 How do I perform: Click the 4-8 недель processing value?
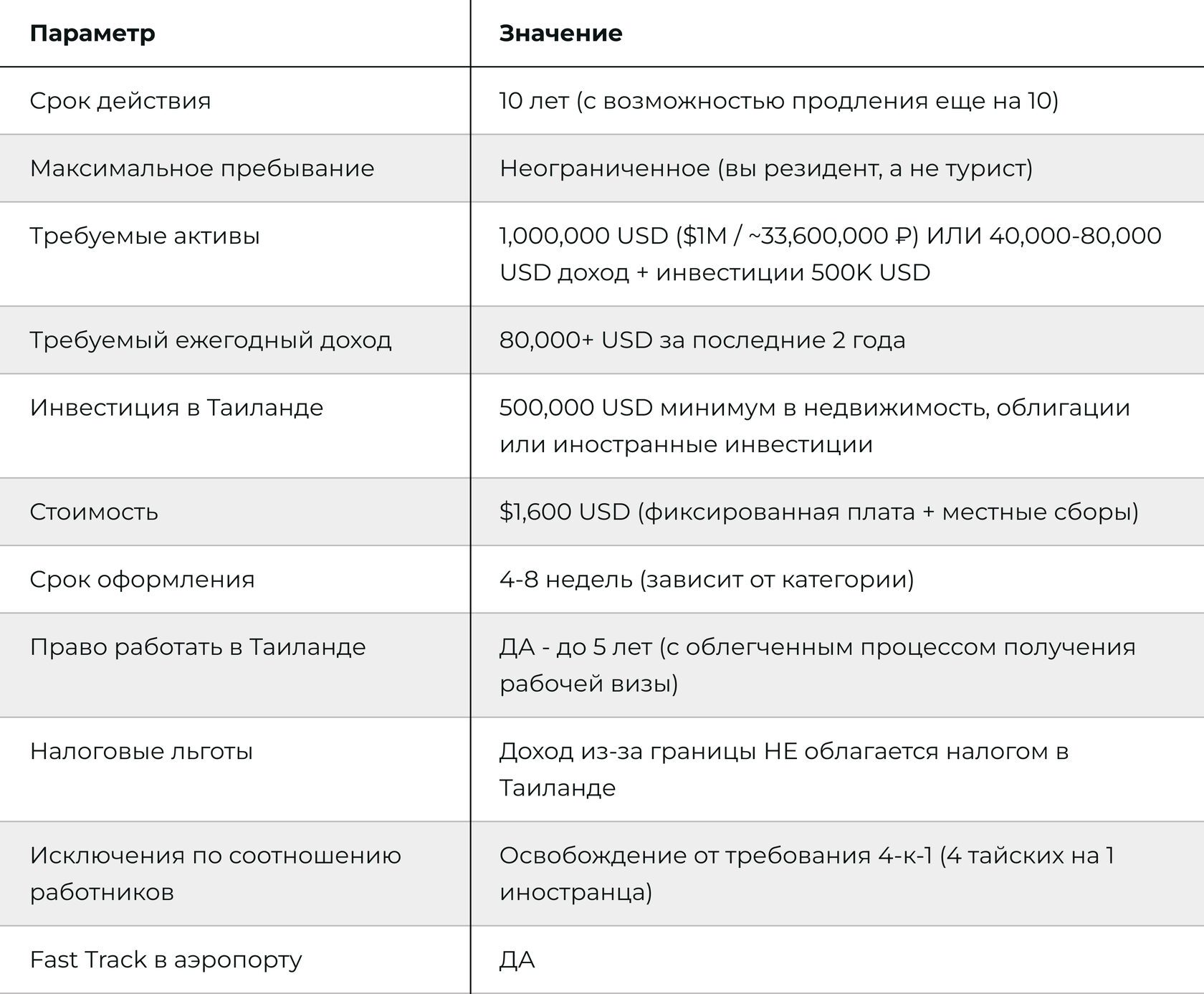[707, 579]
